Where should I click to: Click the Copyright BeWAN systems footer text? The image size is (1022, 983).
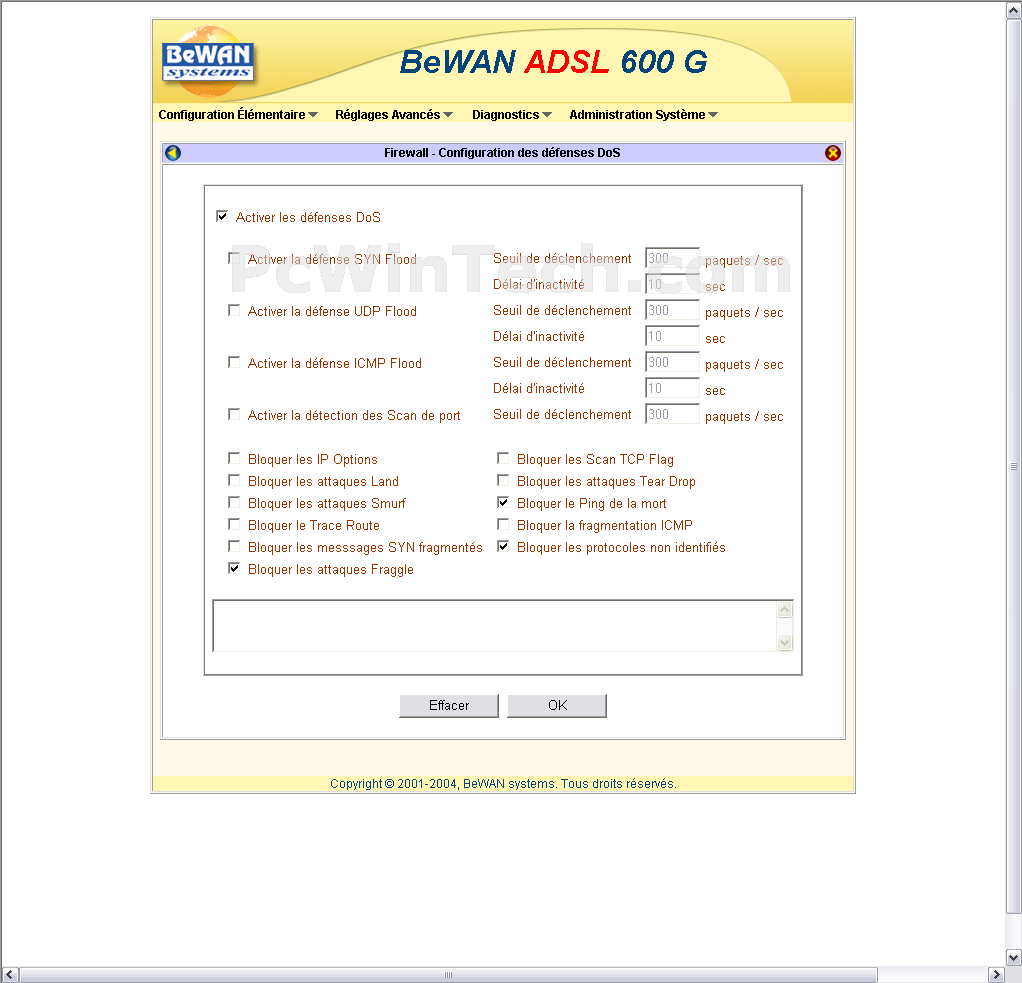click(x=503, y=784)
